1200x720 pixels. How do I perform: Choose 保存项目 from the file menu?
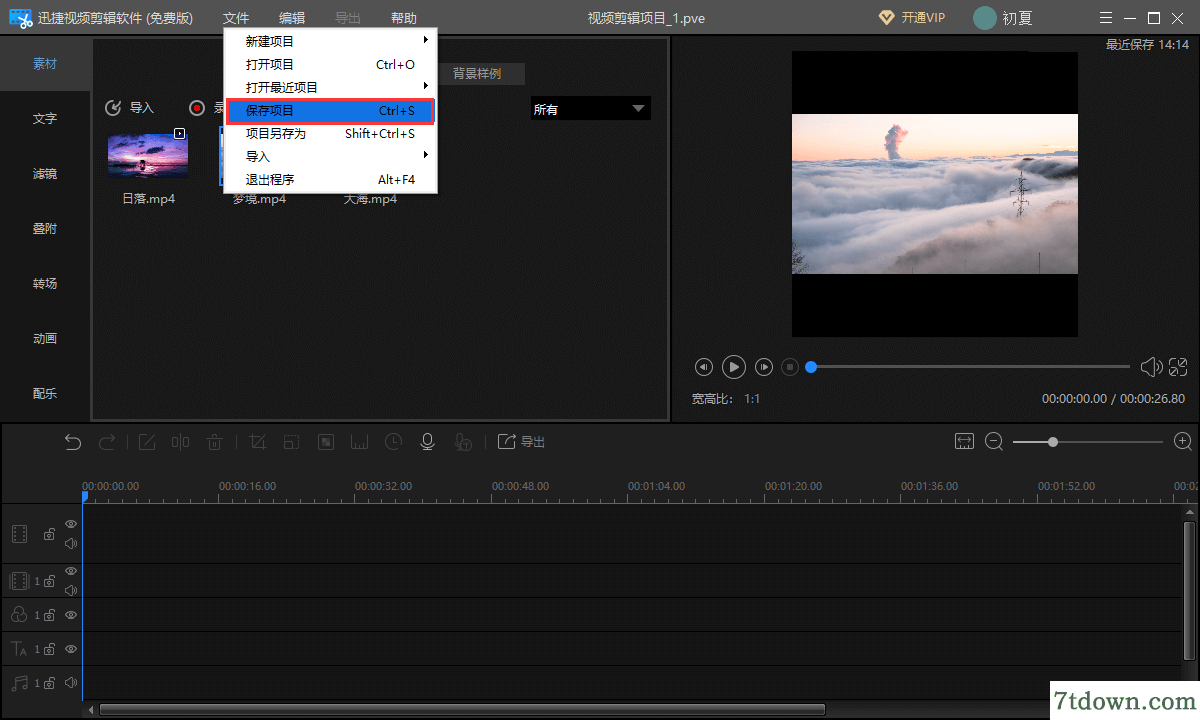pyautogui.click(x=330, y=110)
